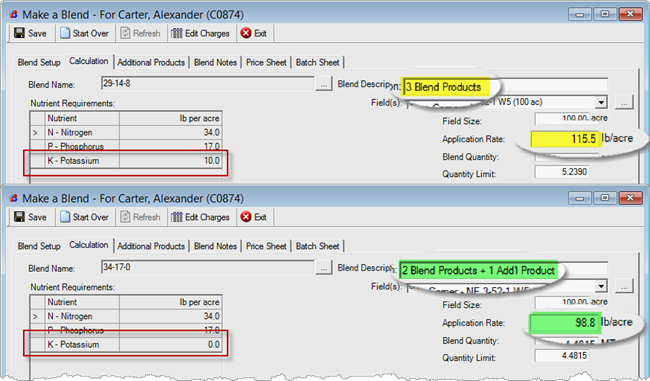This screenshot has width=650, height=381.
Task: Click browse button beside Blend Name 29-14-8
Action: (x=323, y=84)
